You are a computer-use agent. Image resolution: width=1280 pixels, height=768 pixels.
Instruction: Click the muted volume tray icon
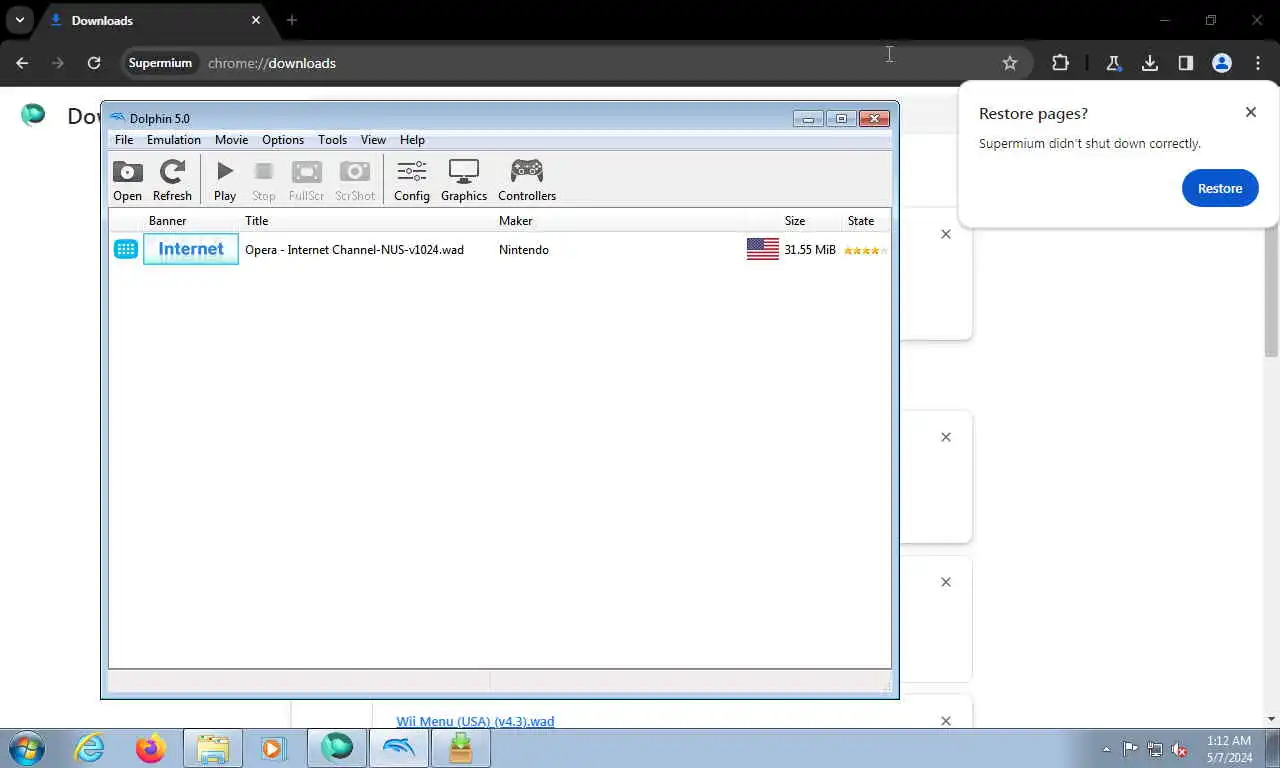pos(1180,749)
